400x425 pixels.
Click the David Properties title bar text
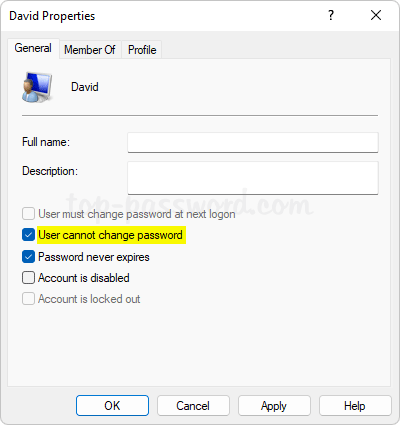tap(52, 16)
